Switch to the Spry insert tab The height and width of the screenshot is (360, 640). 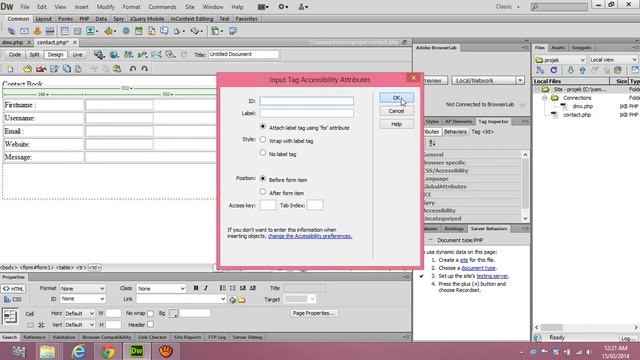(x=118, y=19)
